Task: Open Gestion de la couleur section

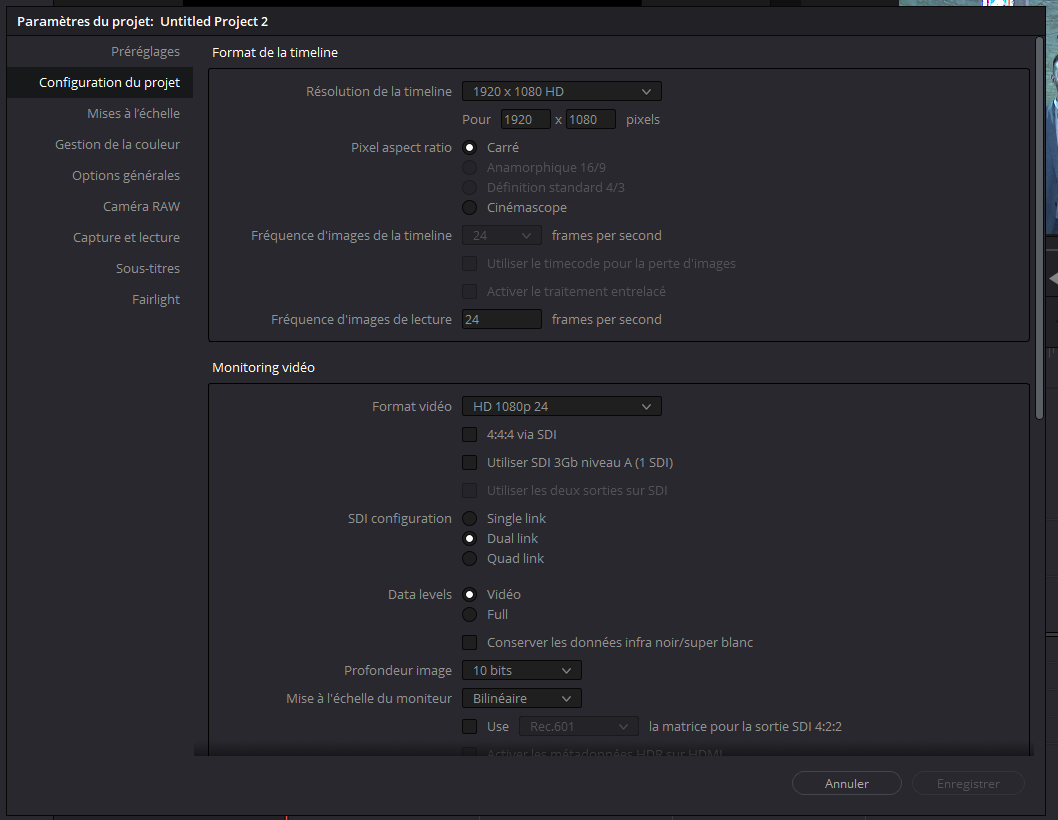Action: coord(117,144)
